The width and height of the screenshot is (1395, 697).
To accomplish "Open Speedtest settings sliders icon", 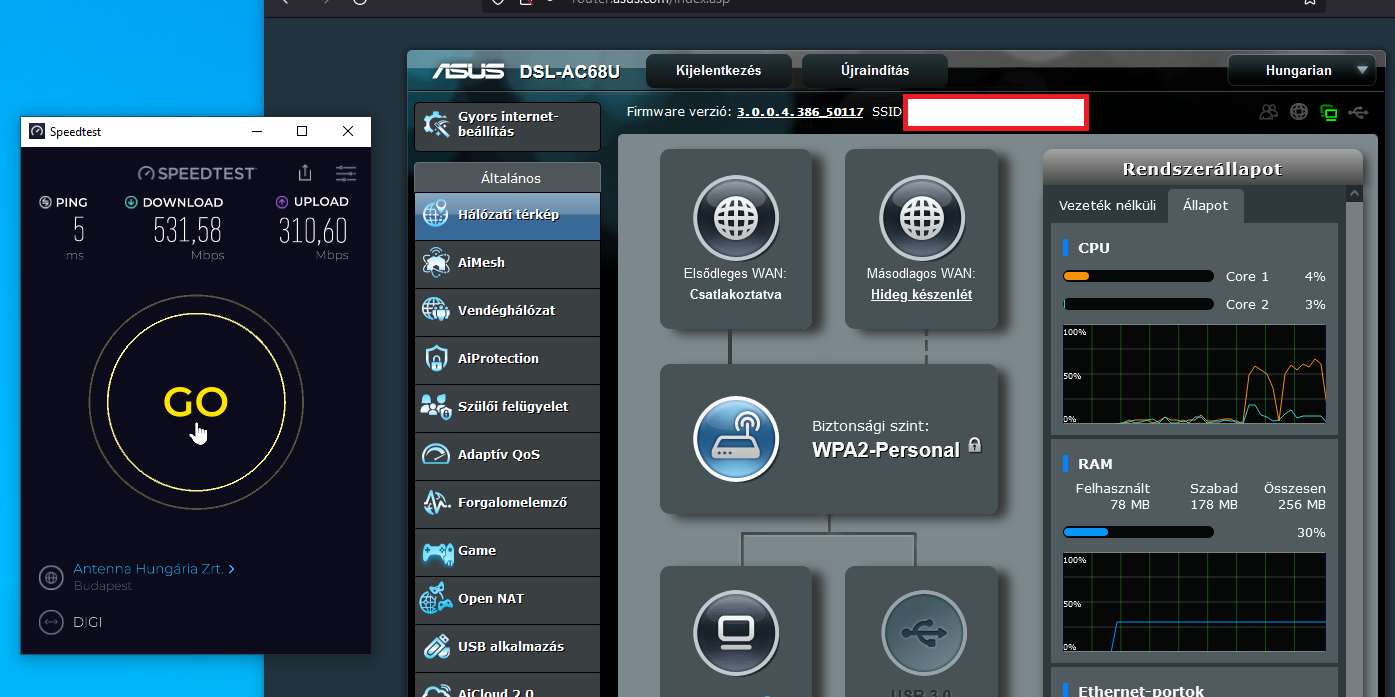I will point(346,173).
